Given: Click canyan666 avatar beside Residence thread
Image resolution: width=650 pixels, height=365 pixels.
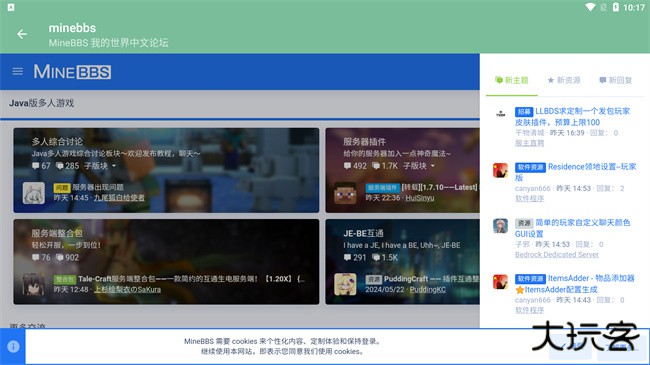Looking at the screenshot, I should 500,170.
